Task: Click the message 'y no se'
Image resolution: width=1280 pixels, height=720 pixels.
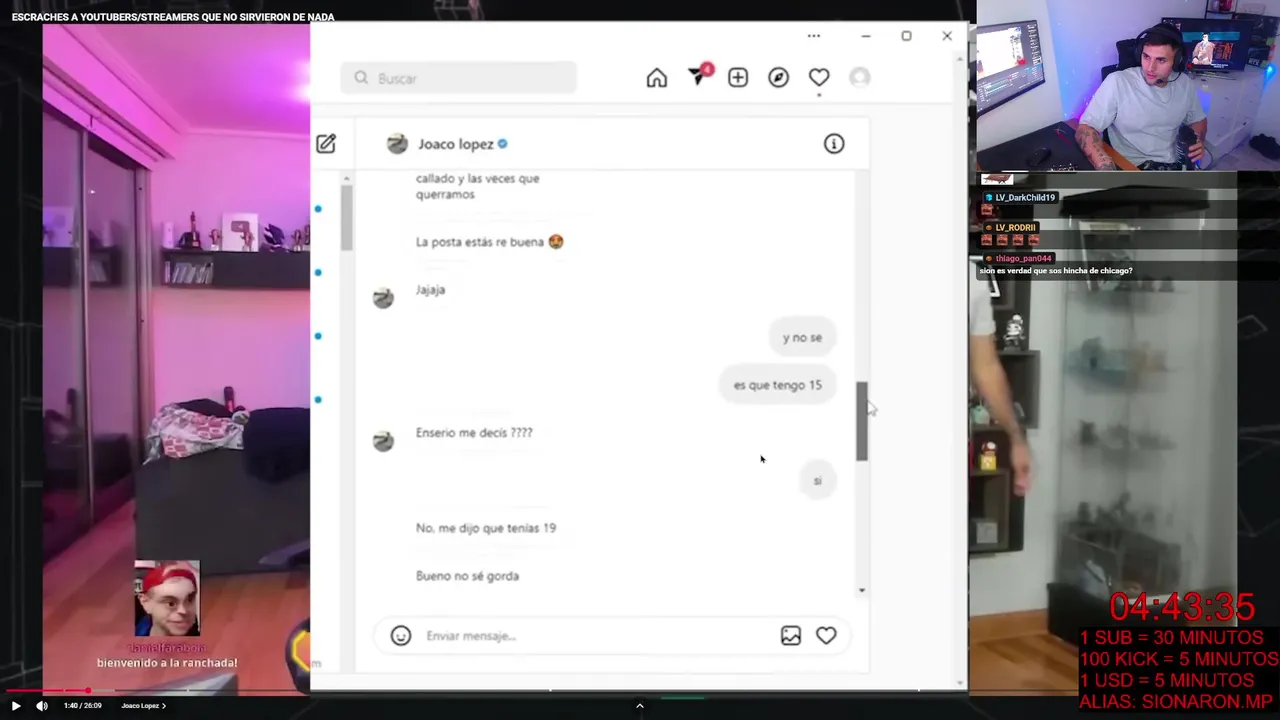Action: click(x=802, y=337)
